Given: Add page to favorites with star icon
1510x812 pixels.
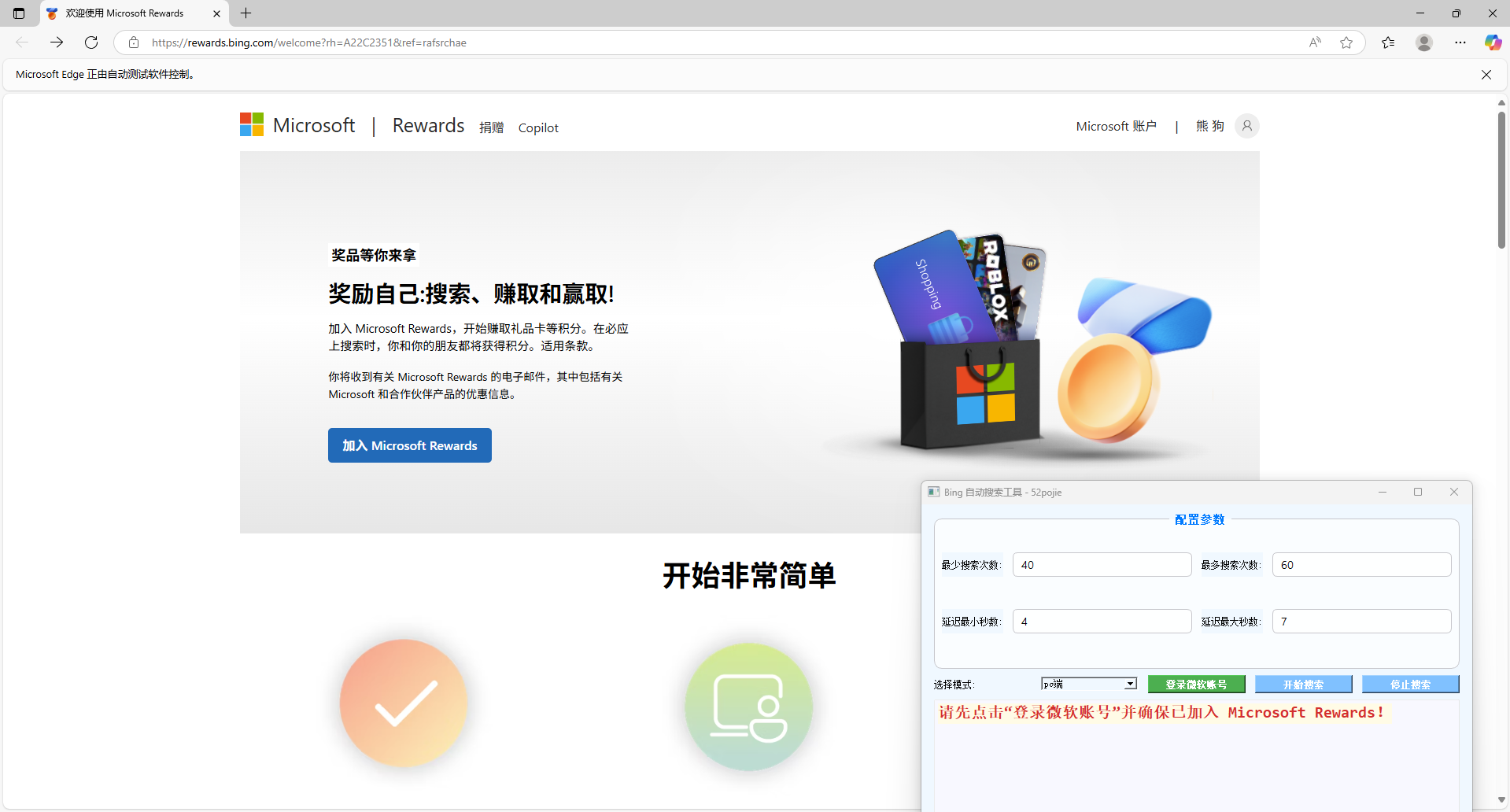Looking at the screenshot, I should 1346,42.
